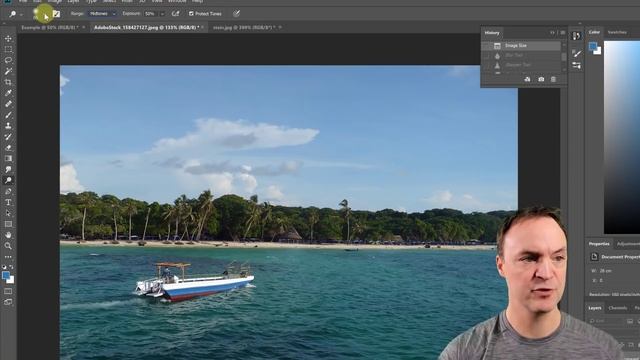The image size is (640, 360).
Task: Collapse the History panel with double arrows
Action: 552,33
